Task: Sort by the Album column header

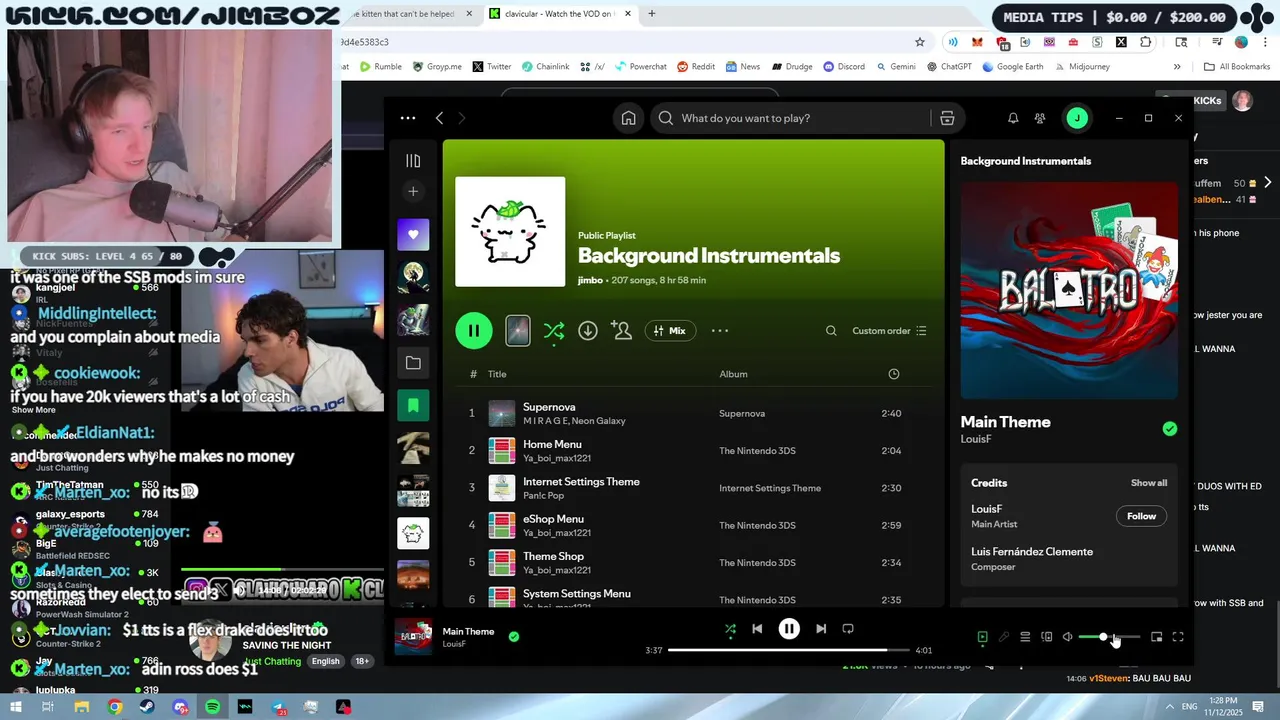Action: pyautogui.click(x=733, y=374)
